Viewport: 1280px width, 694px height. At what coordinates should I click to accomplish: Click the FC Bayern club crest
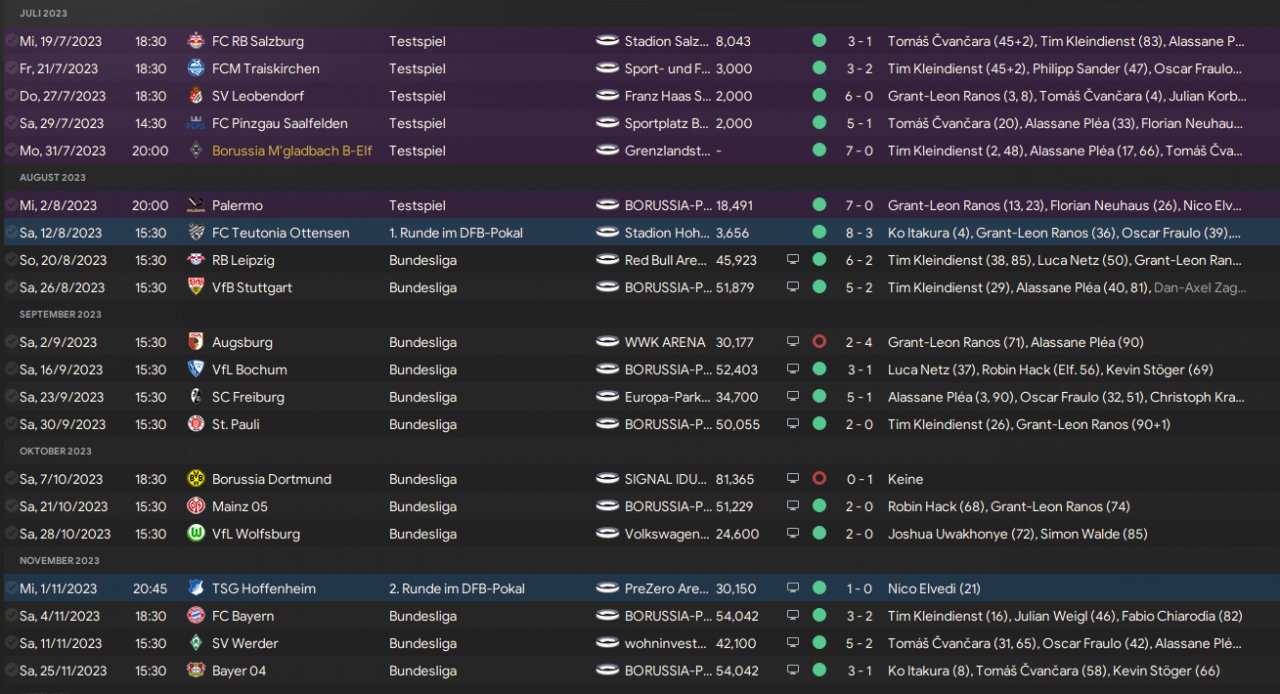(x=196, y=616)
